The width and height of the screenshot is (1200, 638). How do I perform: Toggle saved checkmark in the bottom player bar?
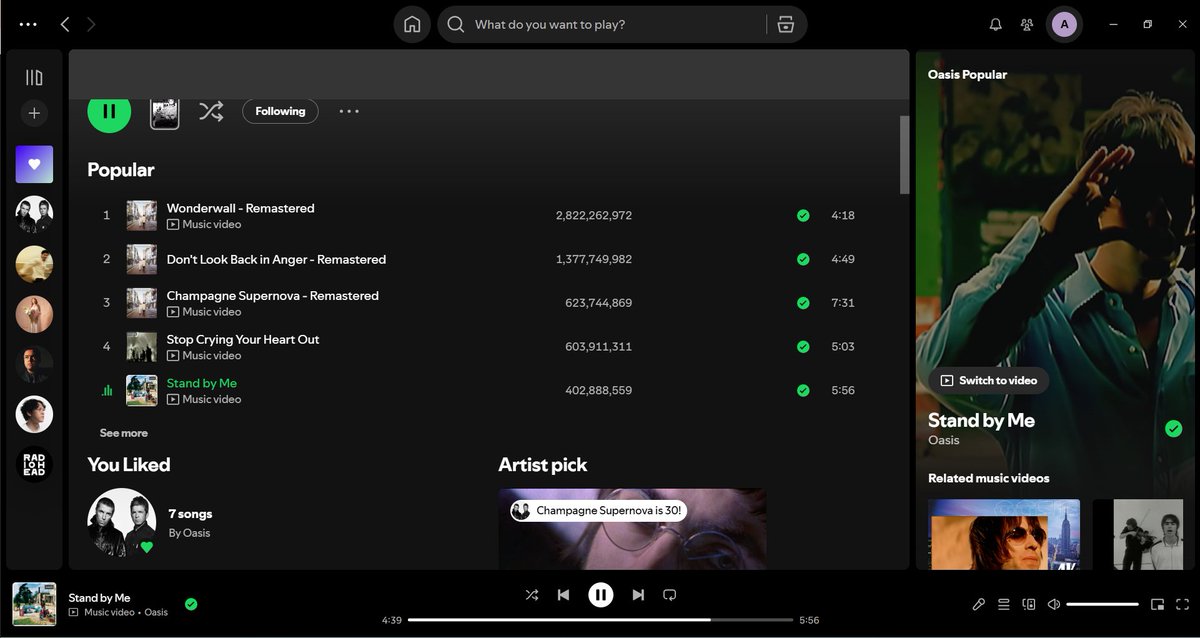tap(191, 604)
